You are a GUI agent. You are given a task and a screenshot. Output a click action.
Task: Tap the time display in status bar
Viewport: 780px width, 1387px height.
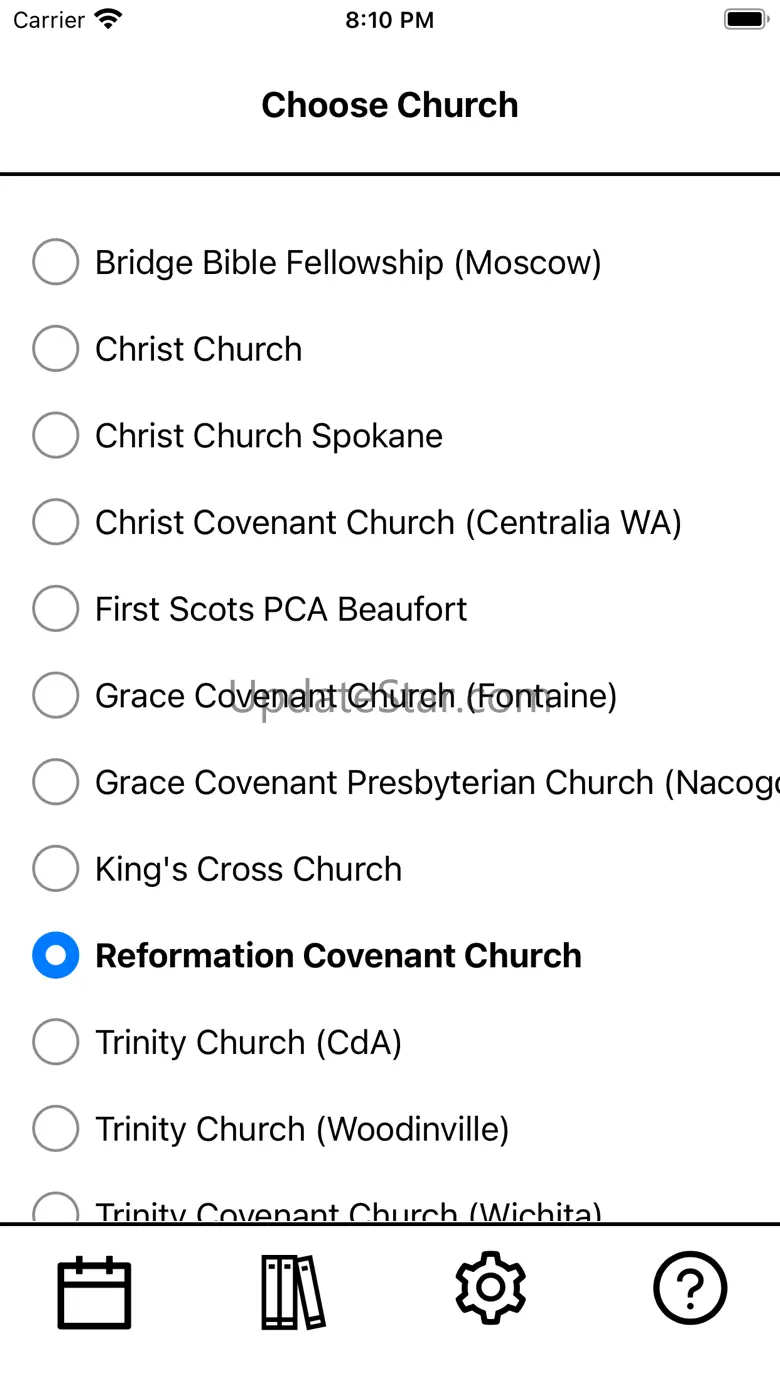tap(390, 20)
